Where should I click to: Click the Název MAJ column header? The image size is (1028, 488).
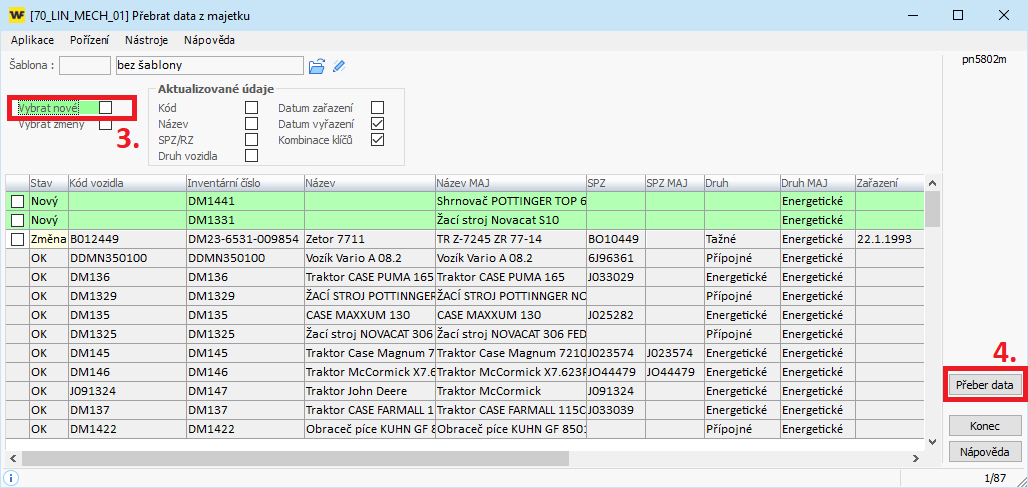[x=511, y=183]
